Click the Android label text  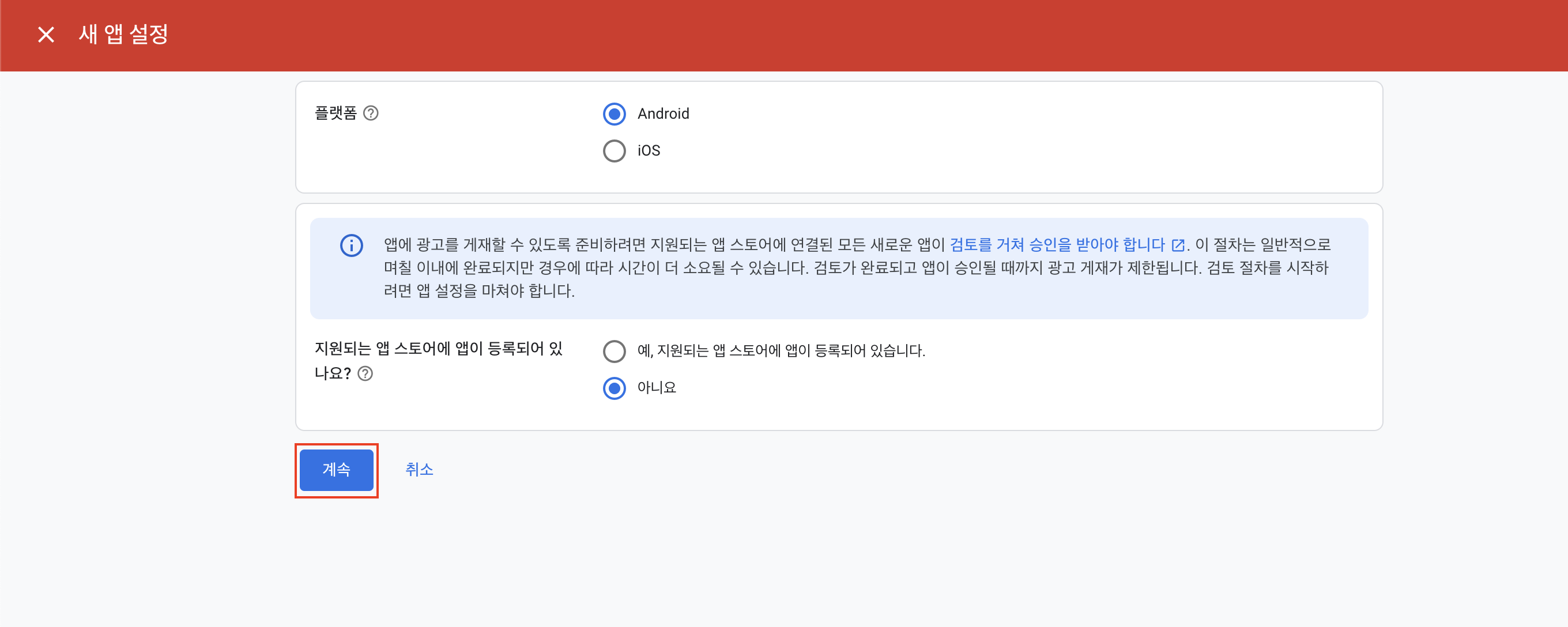(x=663, y=114)
